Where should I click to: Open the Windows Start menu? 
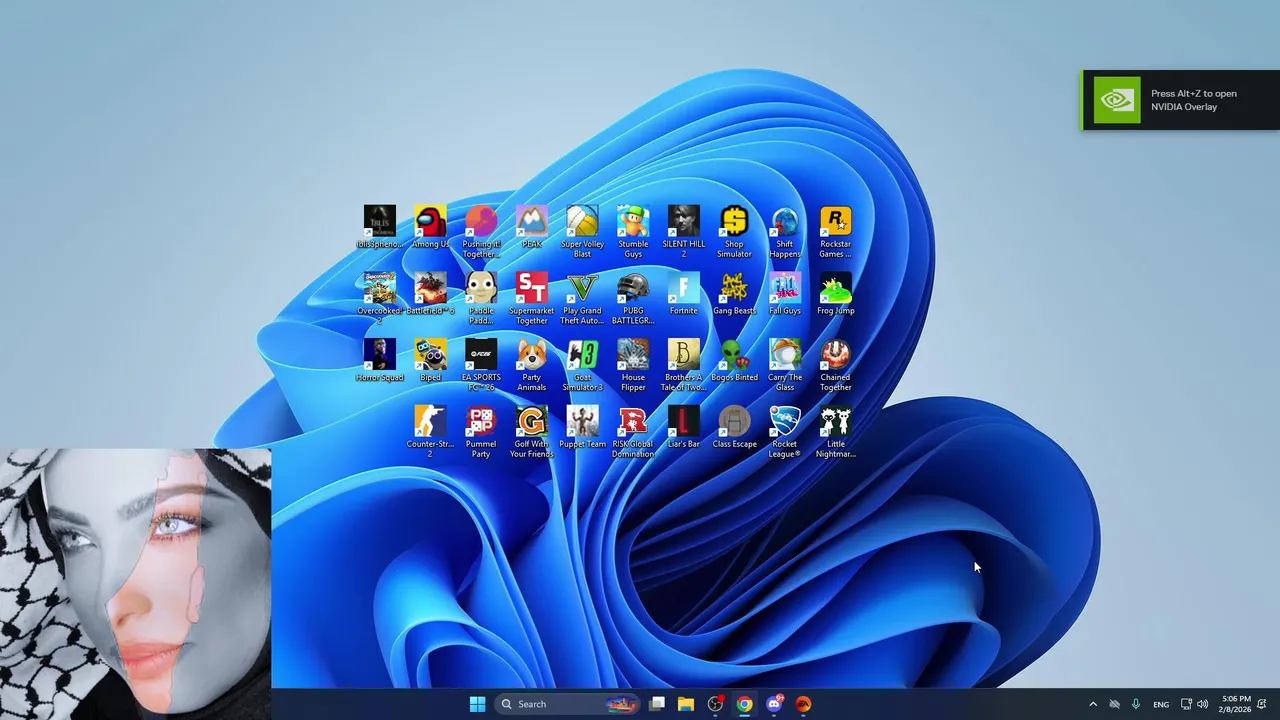[x=477, y=704]
